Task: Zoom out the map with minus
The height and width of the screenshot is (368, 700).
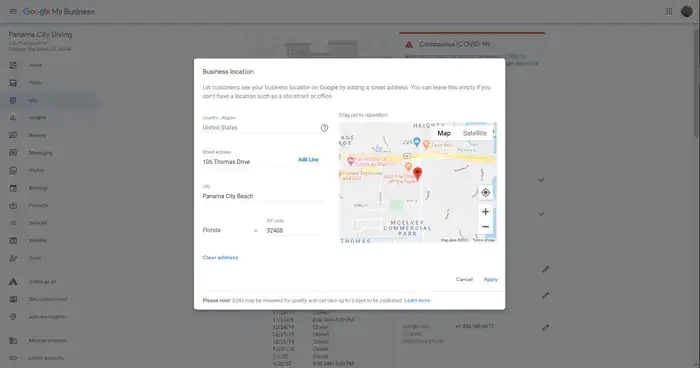Action: tap(486, 227)
